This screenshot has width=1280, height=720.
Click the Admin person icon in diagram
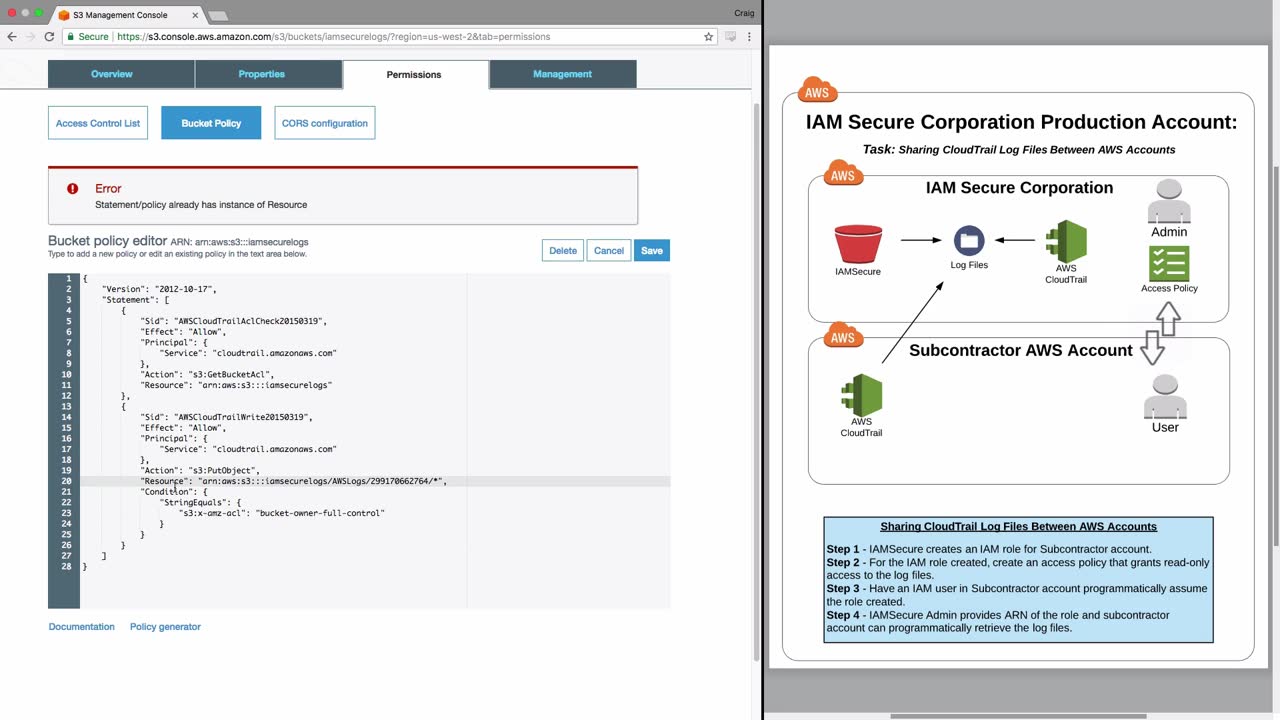pyautogui.click(x=1169, y=202)
